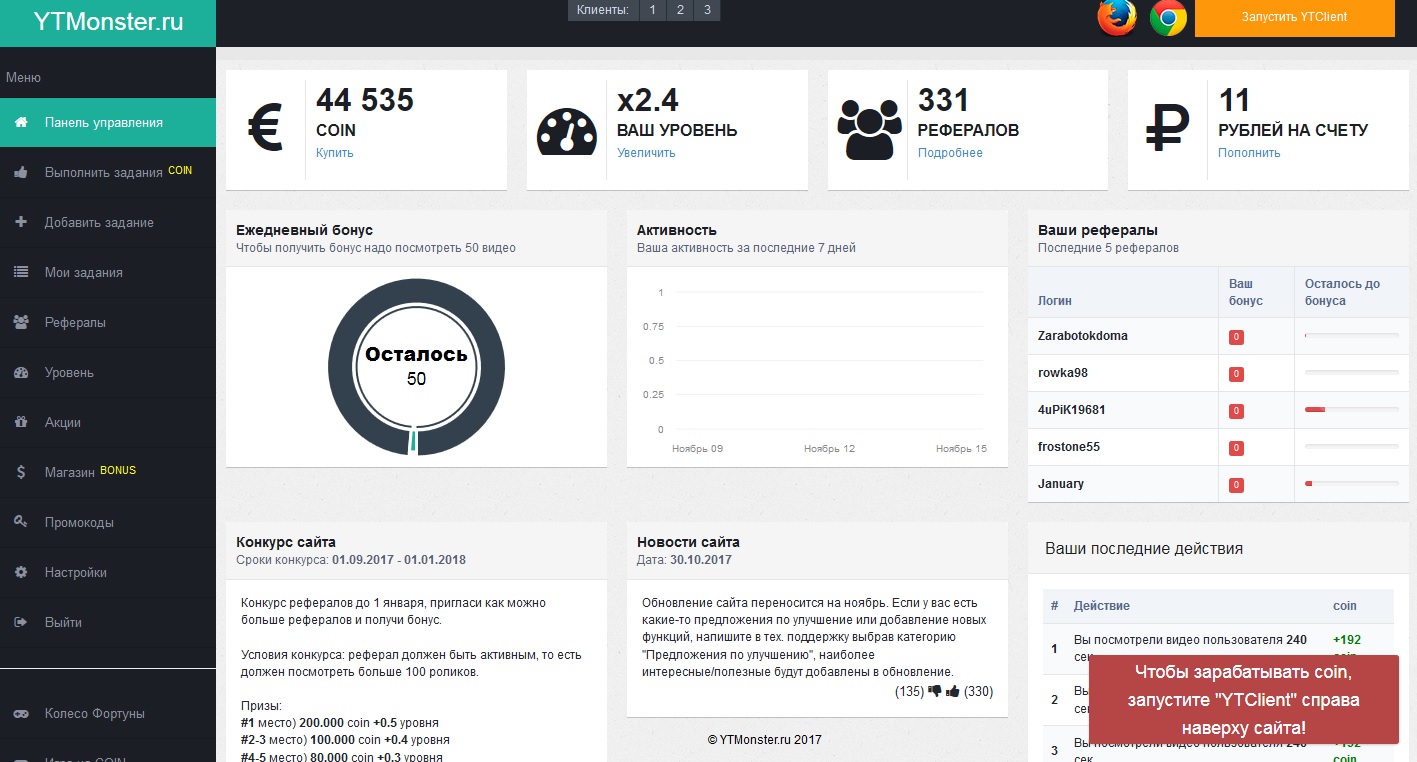Click the list icon beside Мои задания
The image size is (1417, 762).
[21, 272]
